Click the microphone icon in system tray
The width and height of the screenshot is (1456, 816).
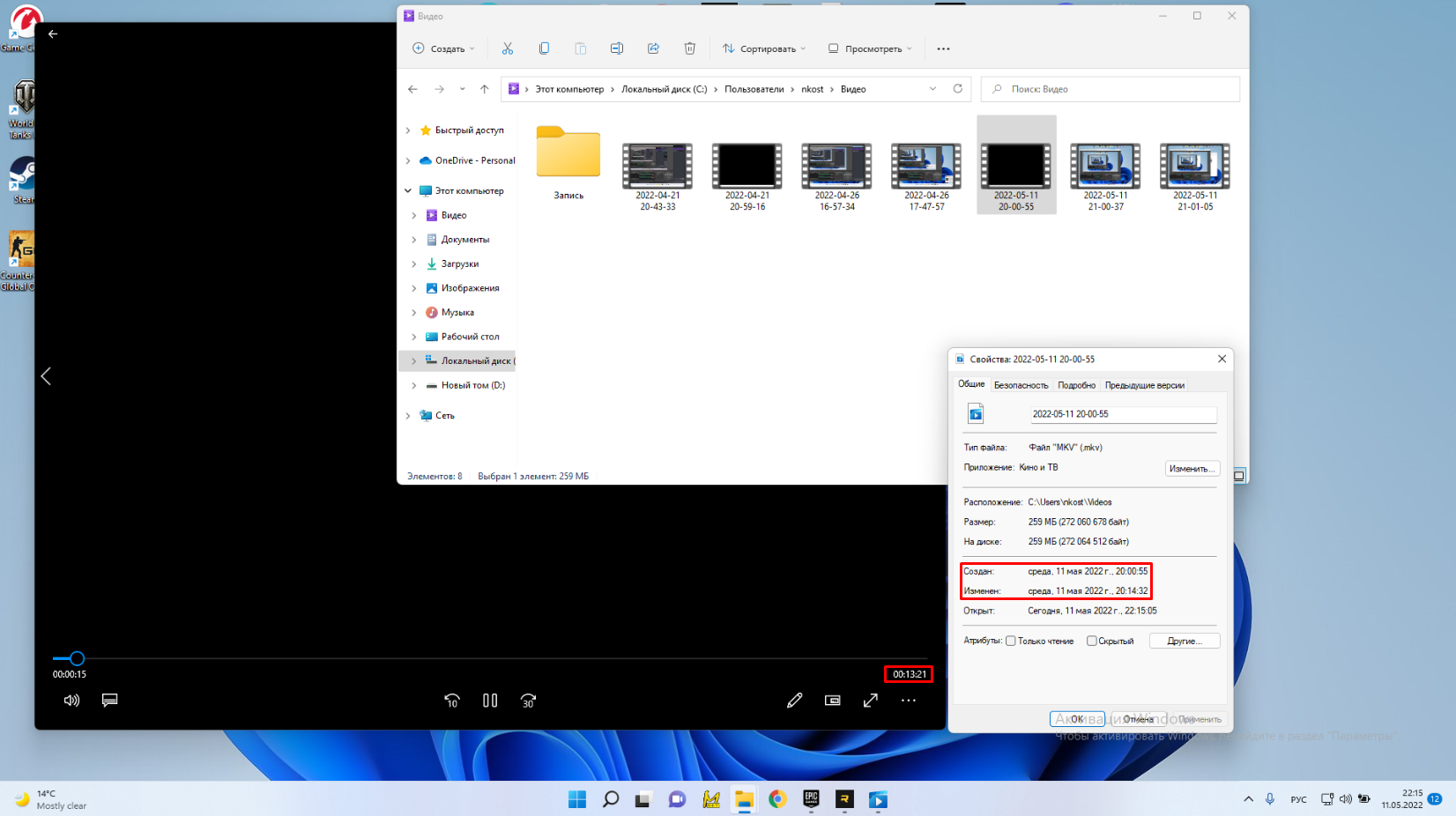[1270, 799]
